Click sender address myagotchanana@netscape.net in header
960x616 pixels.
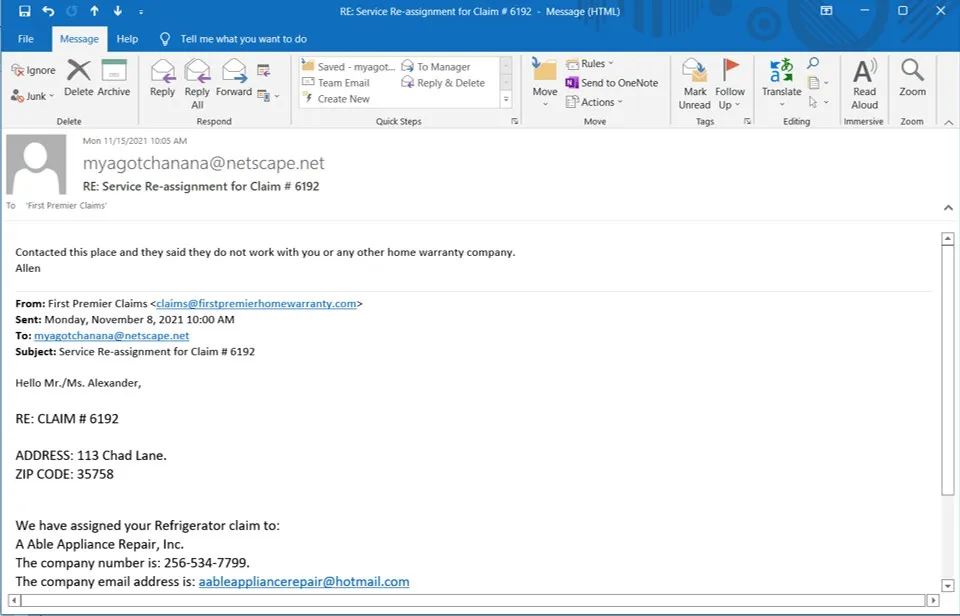click(203, 163)
